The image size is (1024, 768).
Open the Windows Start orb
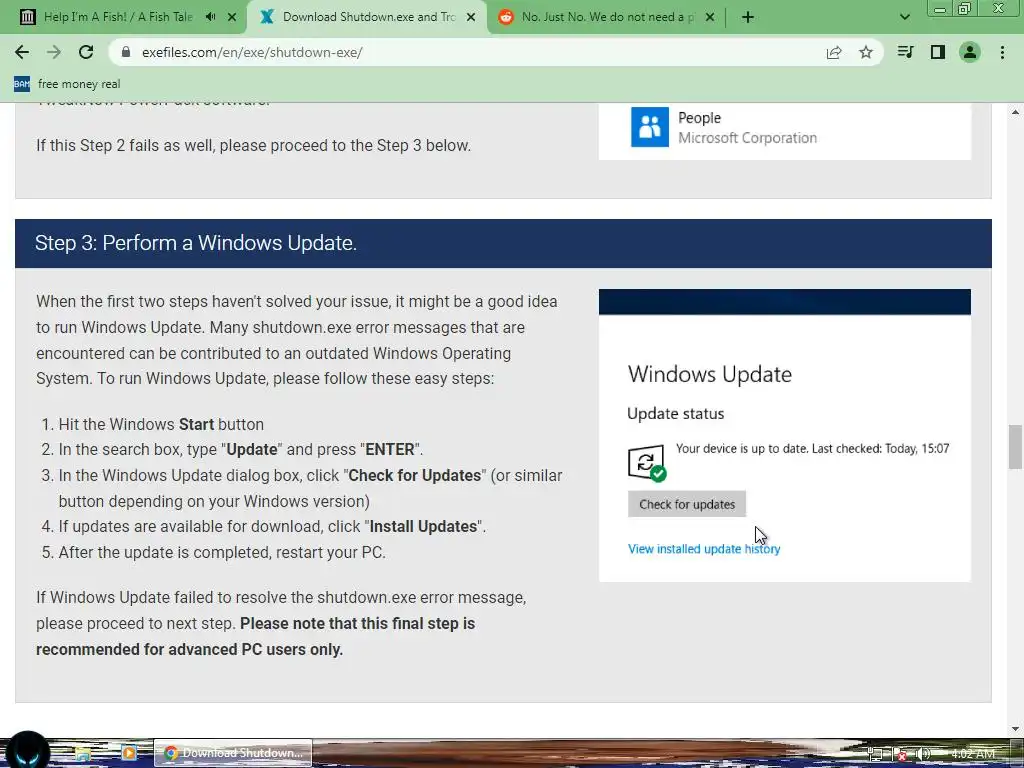[x=27, y=751]
